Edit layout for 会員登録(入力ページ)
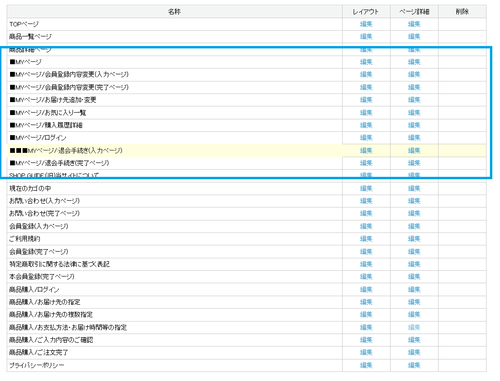The height and width of the screenshot is (381, 500). (366, 226)
